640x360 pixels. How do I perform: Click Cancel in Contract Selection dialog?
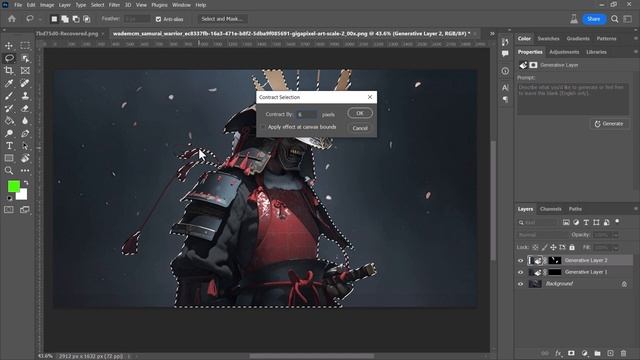(x=360, y=128)
